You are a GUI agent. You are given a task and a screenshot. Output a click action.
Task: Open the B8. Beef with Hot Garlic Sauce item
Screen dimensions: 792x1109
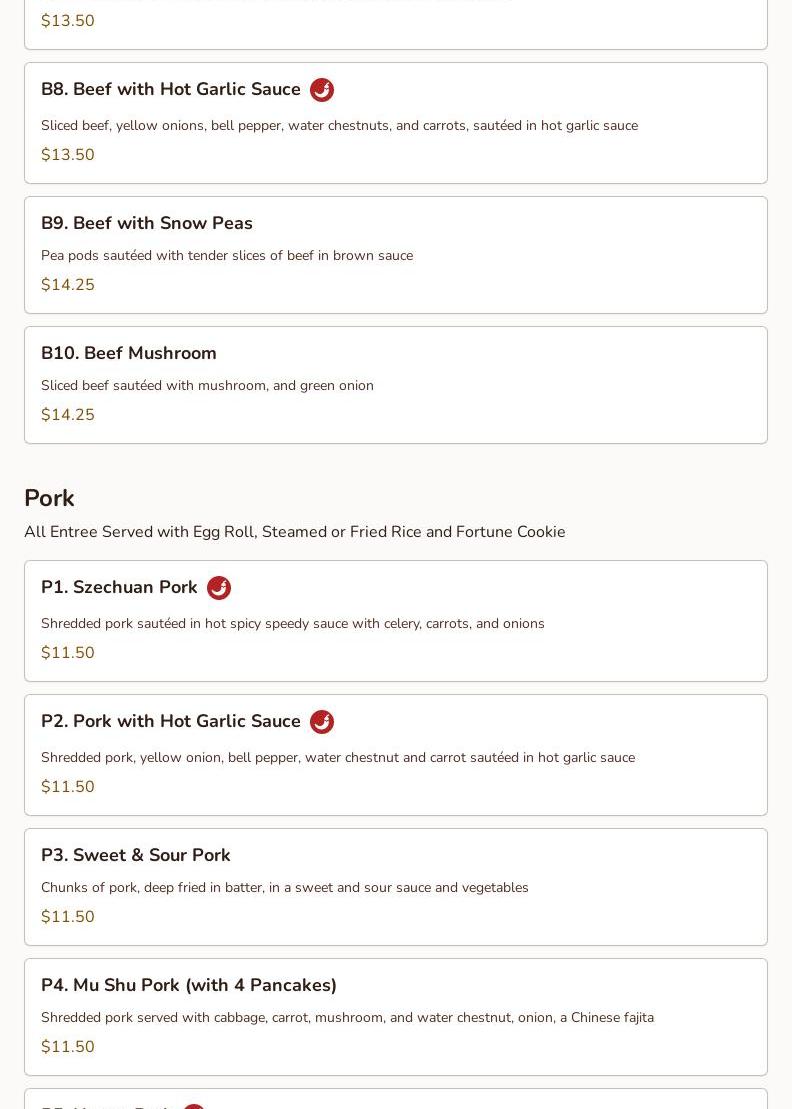pyautogui.click(x=171, y=90)
